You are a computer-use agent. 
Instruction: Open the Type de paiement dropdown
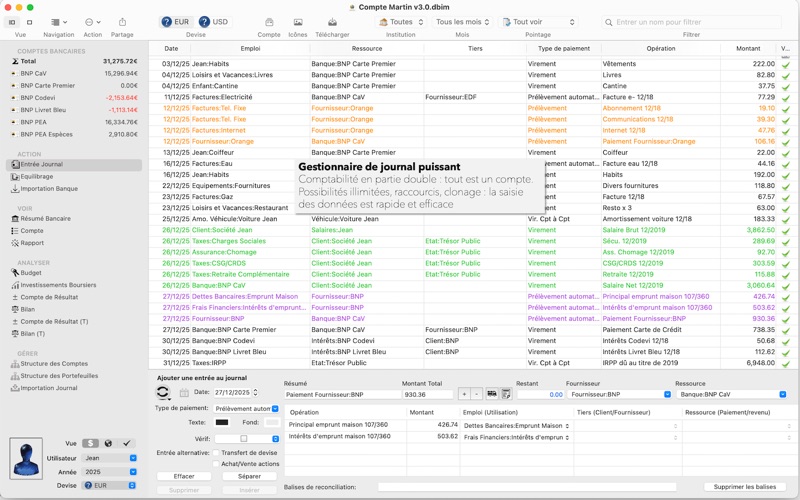point(246,409)
